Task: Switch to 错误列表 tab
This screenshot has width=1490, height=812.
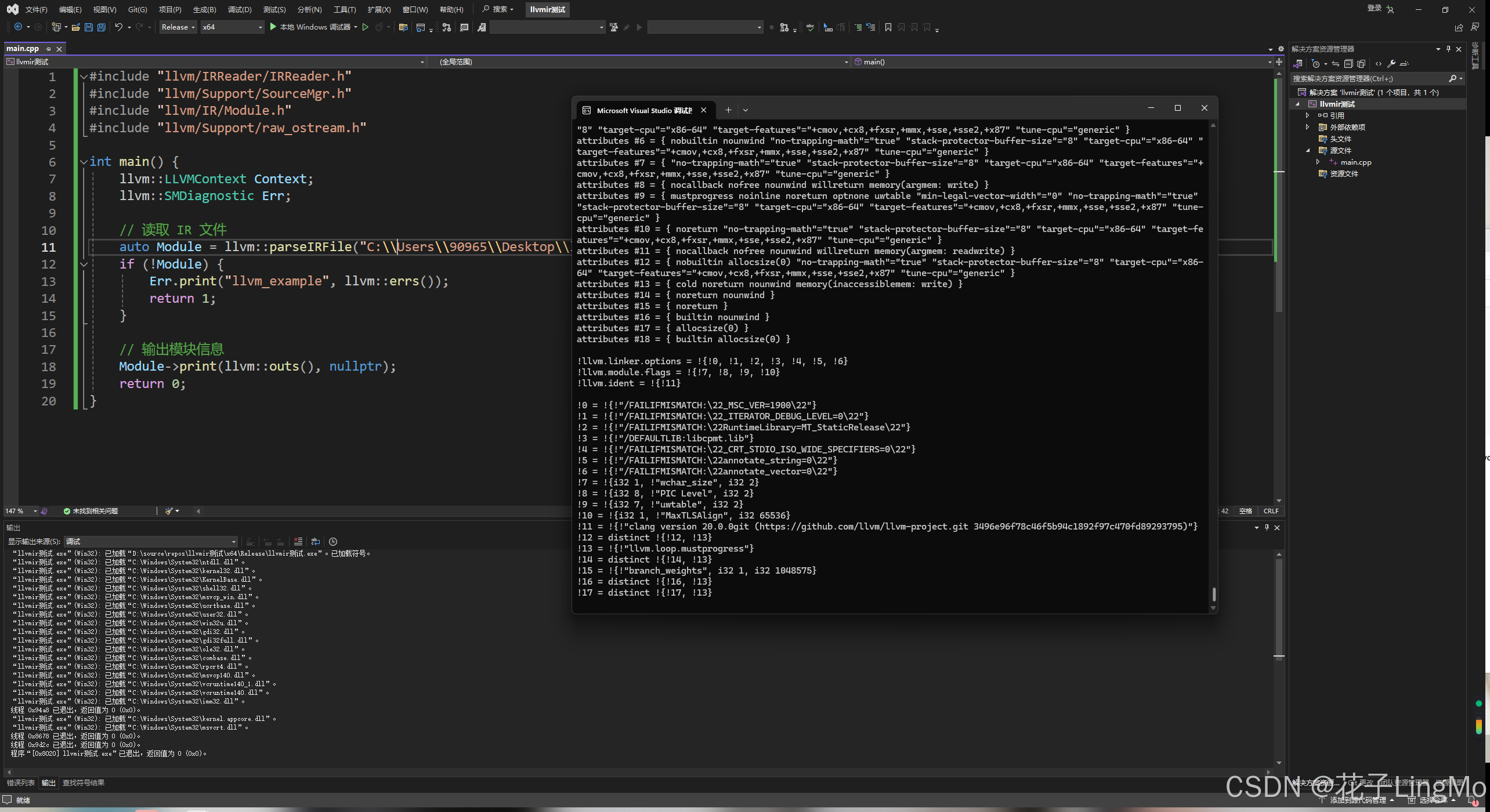Action: pos(21,783)
